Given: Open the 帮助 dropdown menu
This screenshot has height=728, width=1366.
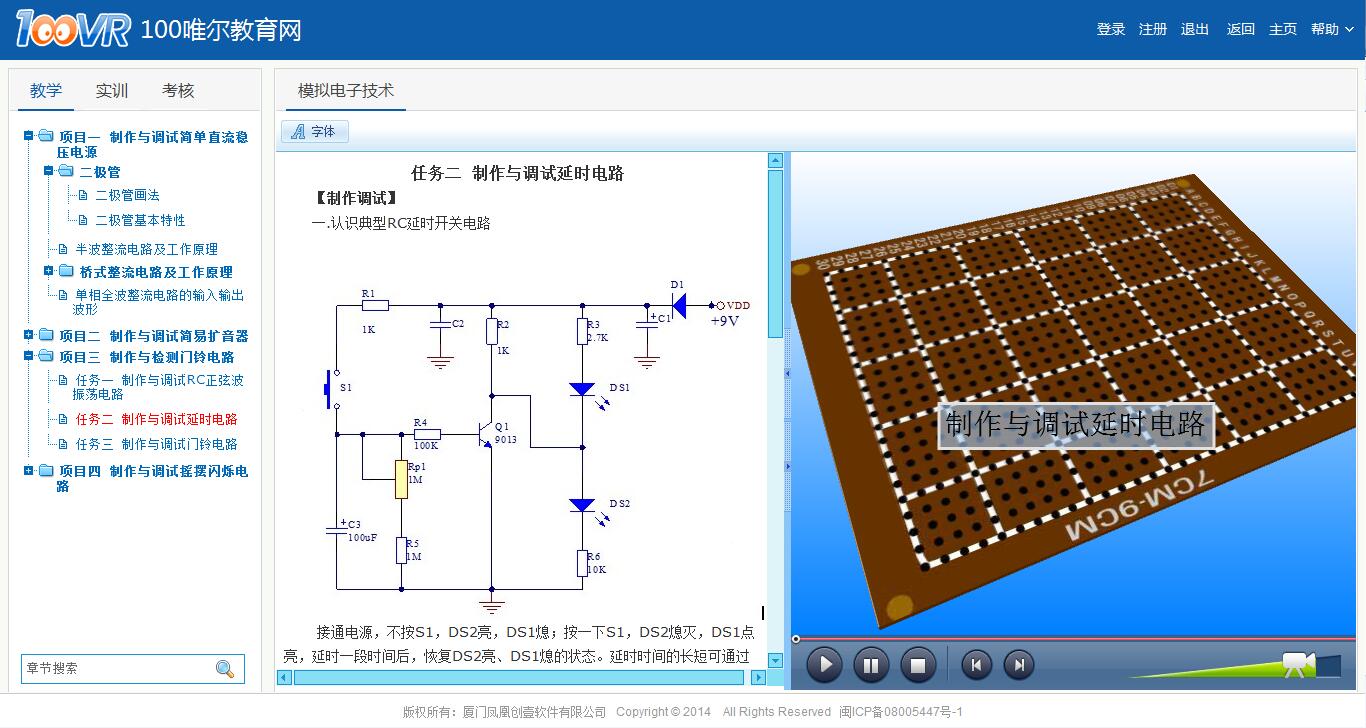Looking at the screenshot, I should point(1330,30).
